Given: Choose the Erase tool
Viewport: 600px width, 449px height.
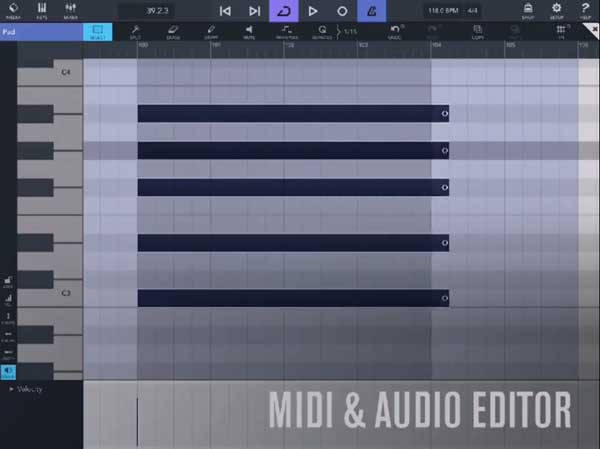Looking at the screenshot, I should pos(172,31).
